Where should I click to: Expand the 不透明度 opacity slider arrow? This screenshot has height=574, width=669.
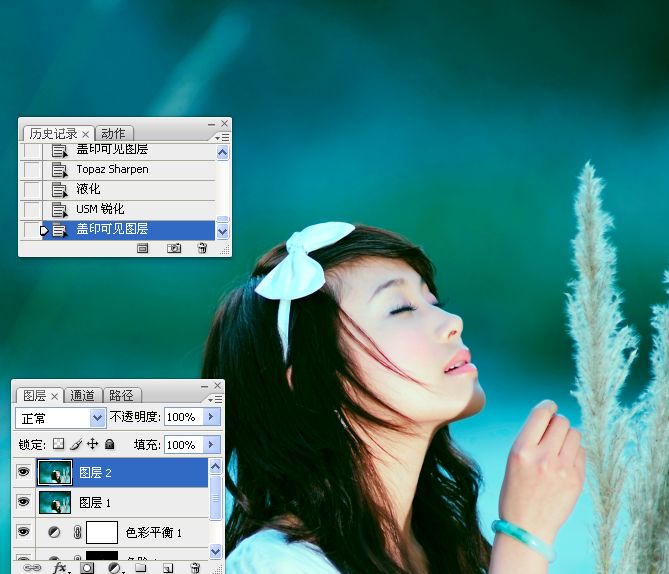[x=211, y=417]
